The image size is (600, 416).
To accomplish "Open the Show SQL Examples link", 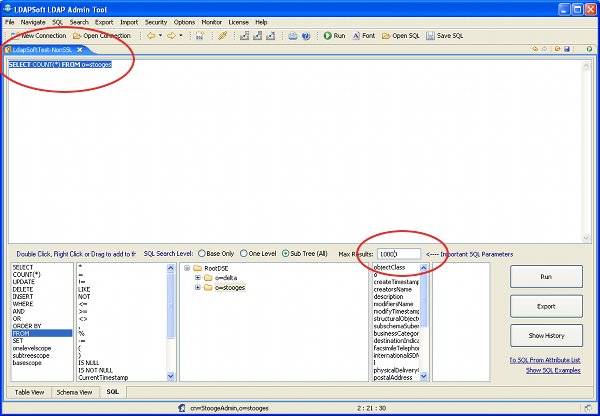I will tap(553, 370).
